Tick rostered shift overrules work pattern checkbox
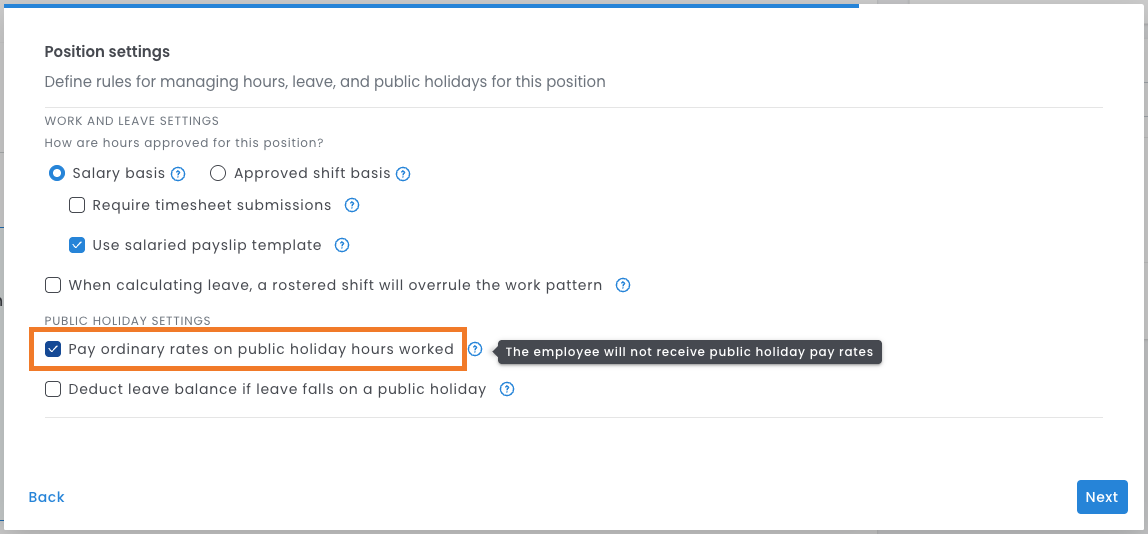 [x=53, y=285]
